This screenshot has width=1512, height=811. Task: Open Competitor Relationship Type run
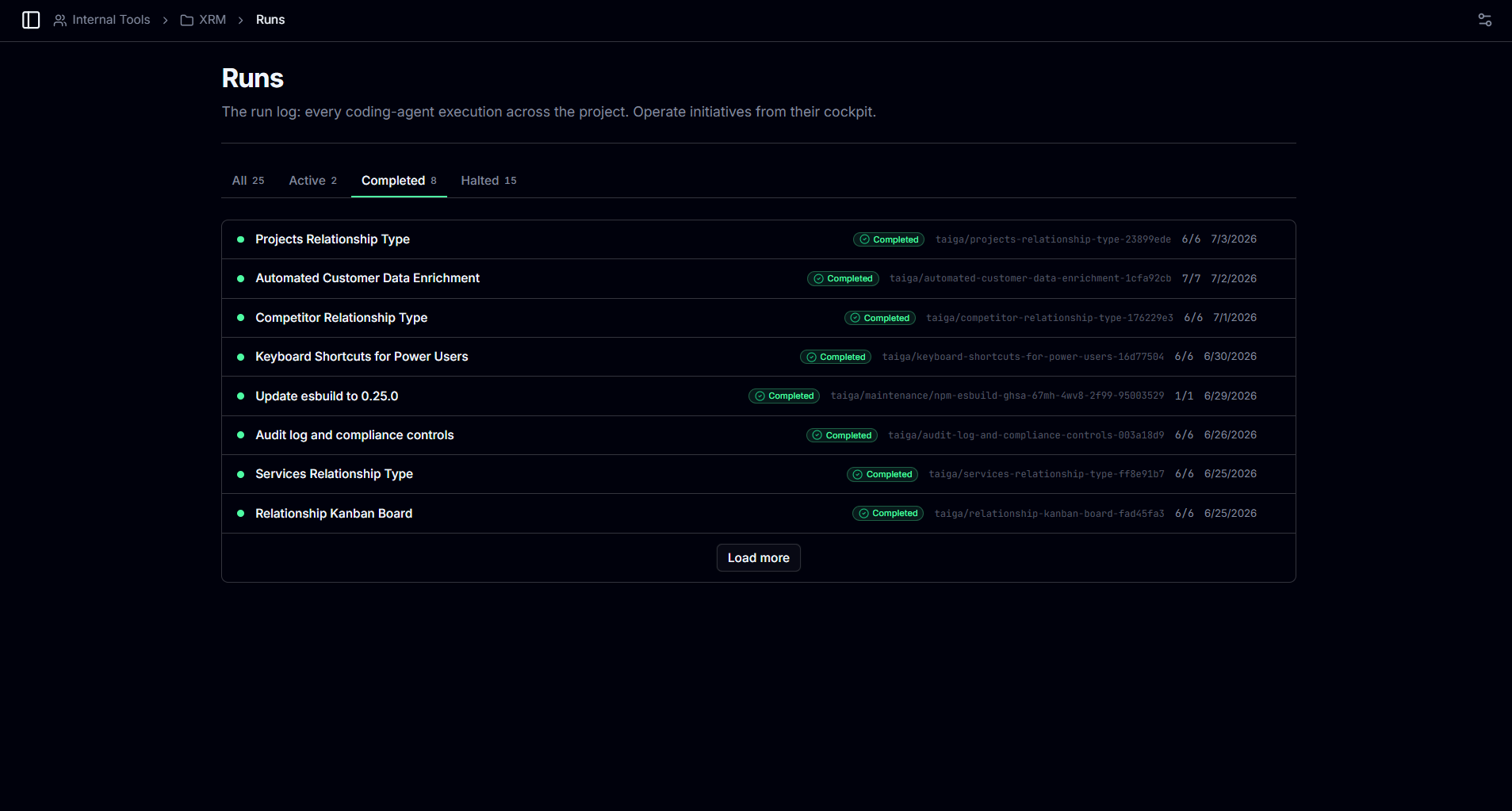point(759,318)
